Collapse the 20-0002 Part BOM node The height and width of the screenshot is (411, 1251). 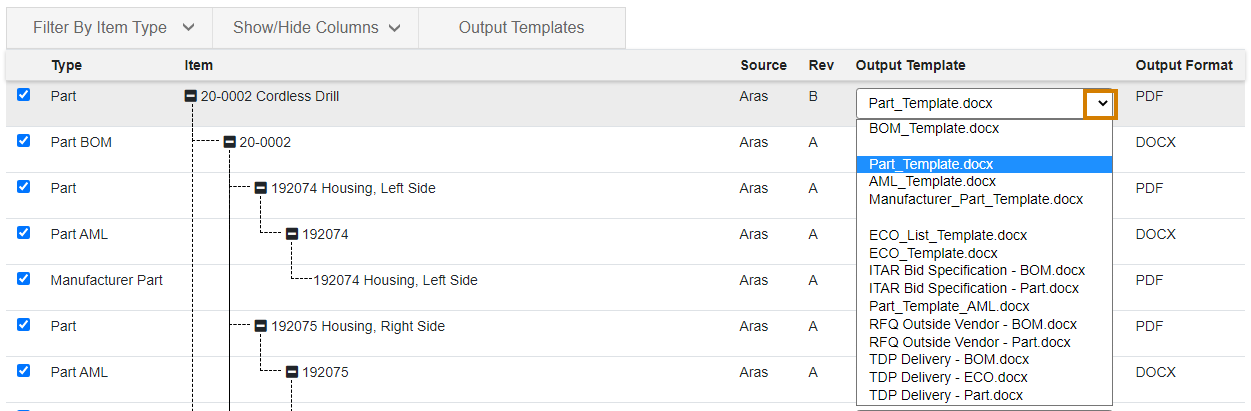coord(229,143)
